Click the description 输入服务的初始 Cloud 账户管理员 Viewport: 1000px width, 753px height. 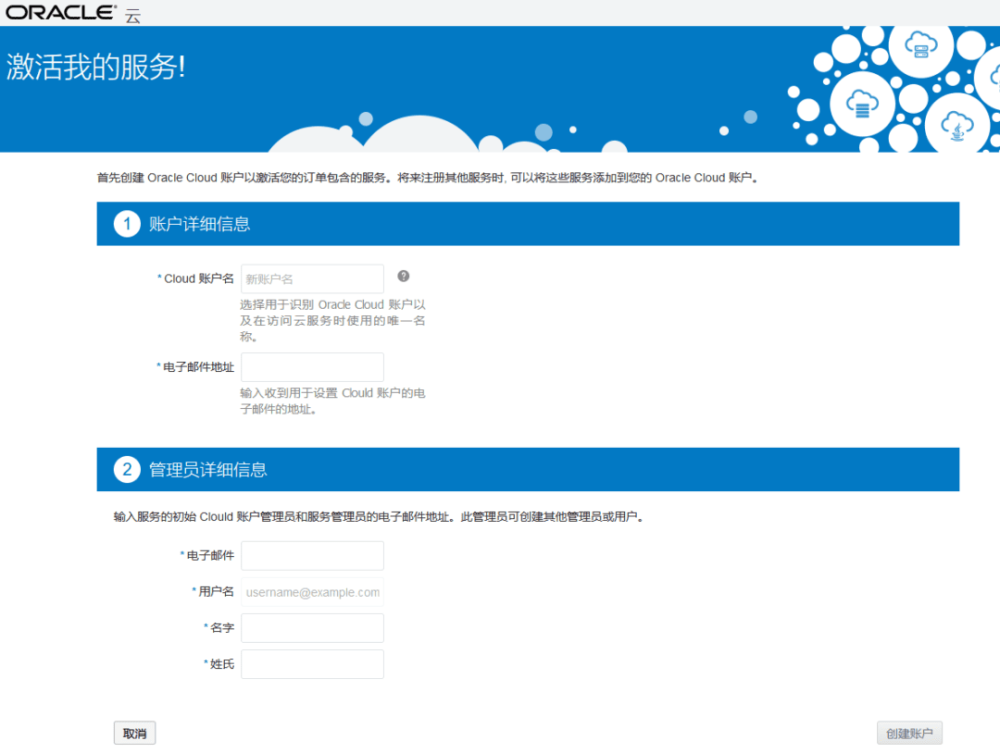(379, 517)
